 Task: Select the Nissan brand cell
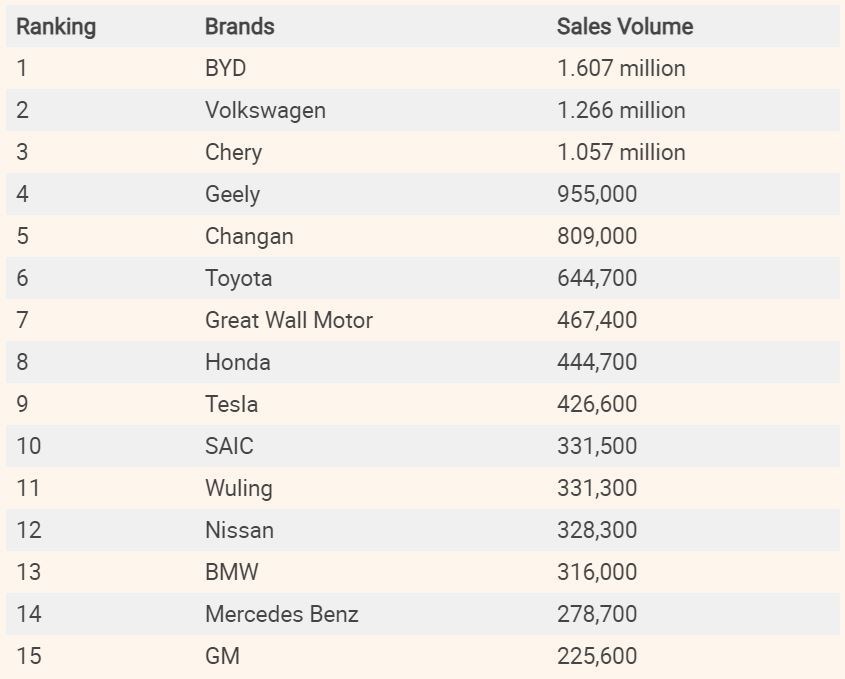coord(239,531)
